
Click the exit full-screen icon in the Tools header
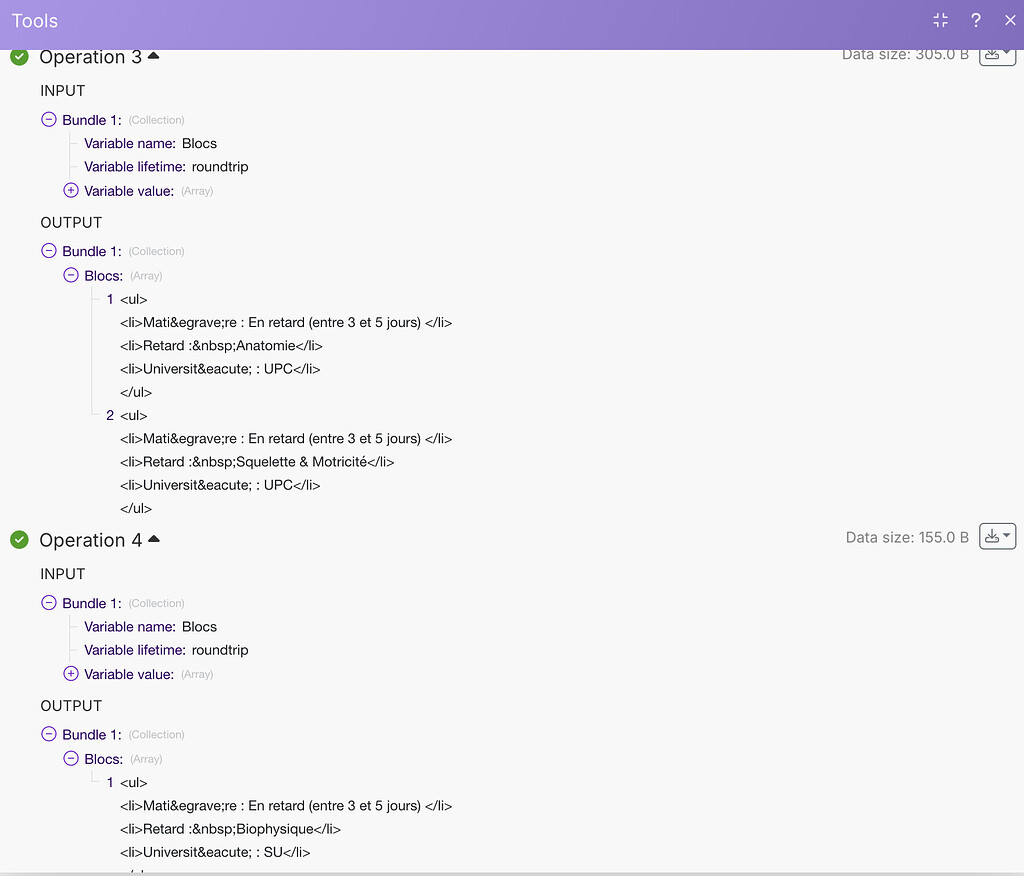coord(940,20)
